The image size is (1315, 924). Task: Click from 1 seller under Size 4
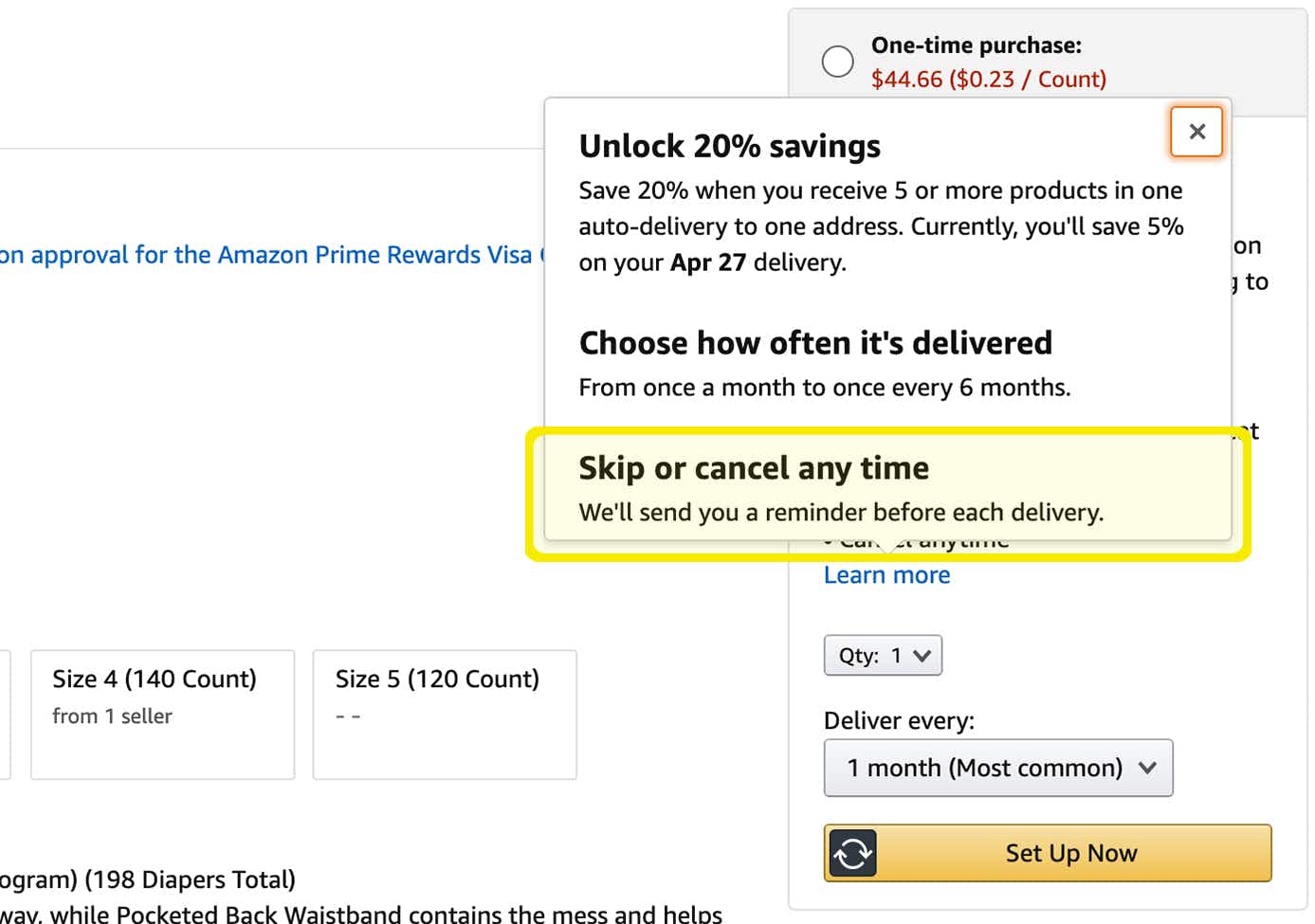pyautogui.click(x=112, y=716)
